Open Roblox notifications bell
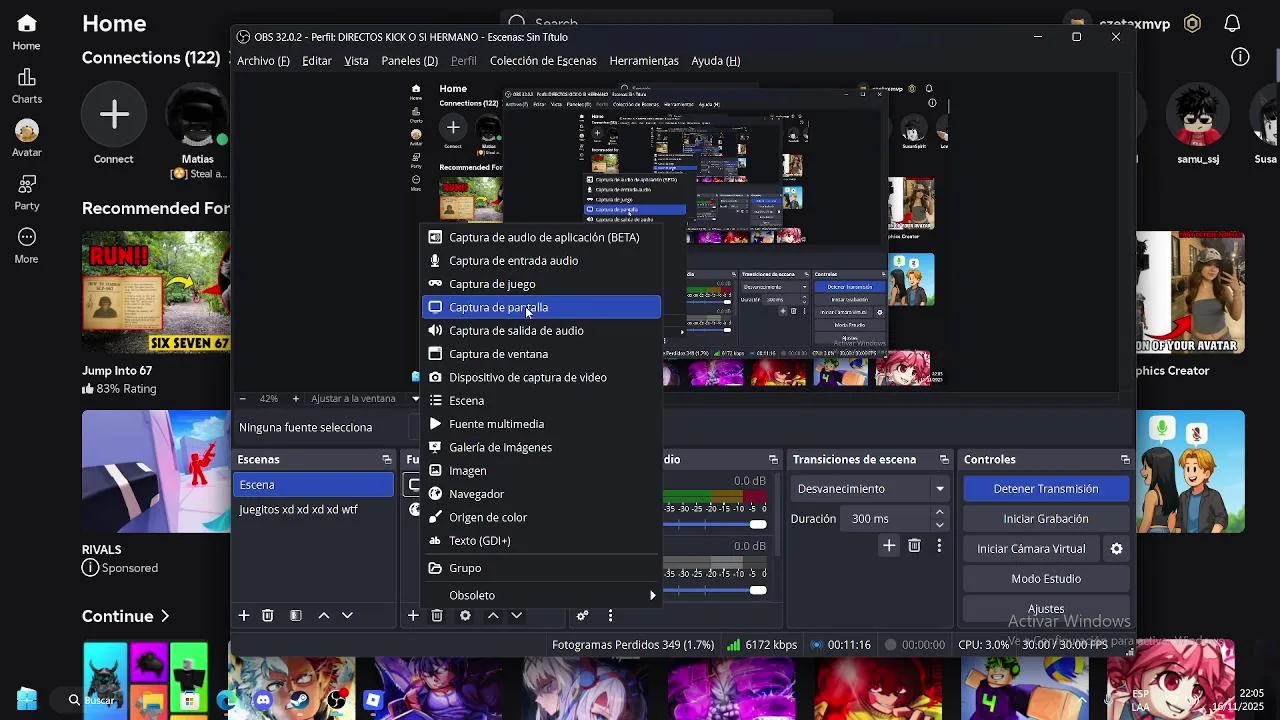The width and height of the screenshot is (1280, 720). [x=1232, y=23]
